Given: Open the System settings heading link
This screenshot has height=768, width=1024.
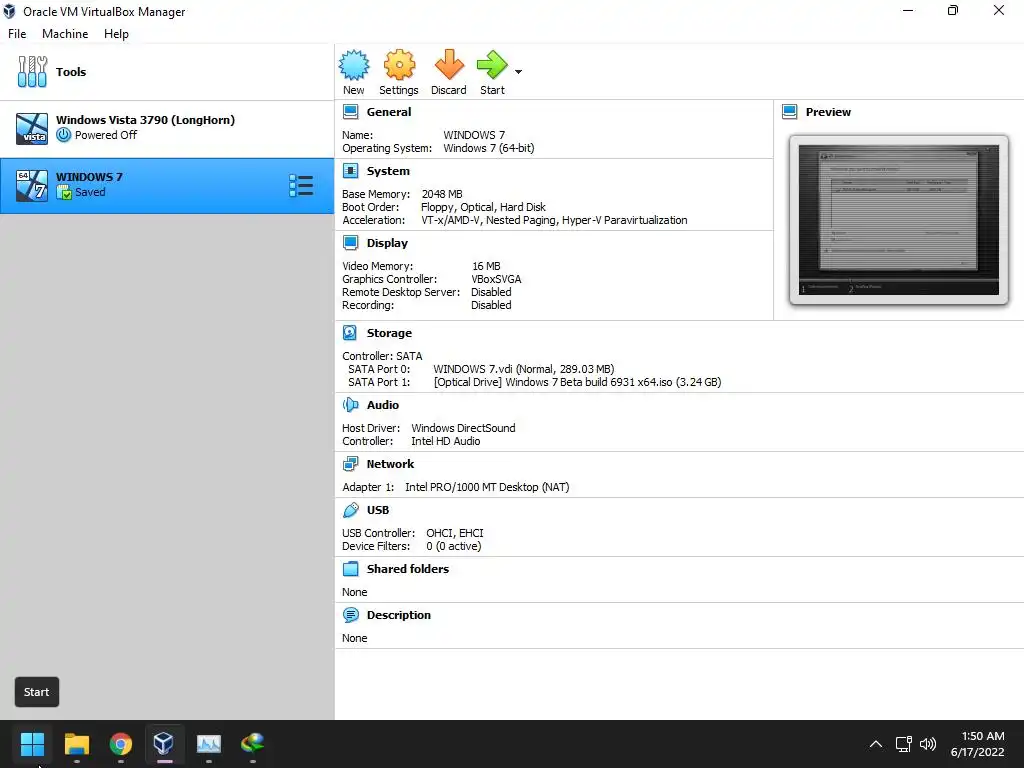Looking at the screenshot, I should [388, 171].
